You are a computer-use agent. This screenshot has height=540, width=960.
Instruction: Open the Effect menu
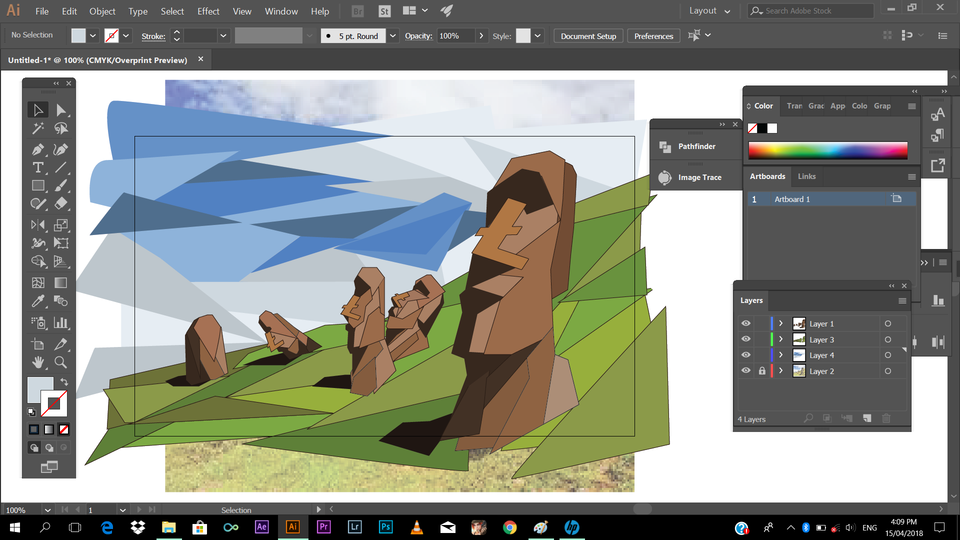(x=208, y=11)
